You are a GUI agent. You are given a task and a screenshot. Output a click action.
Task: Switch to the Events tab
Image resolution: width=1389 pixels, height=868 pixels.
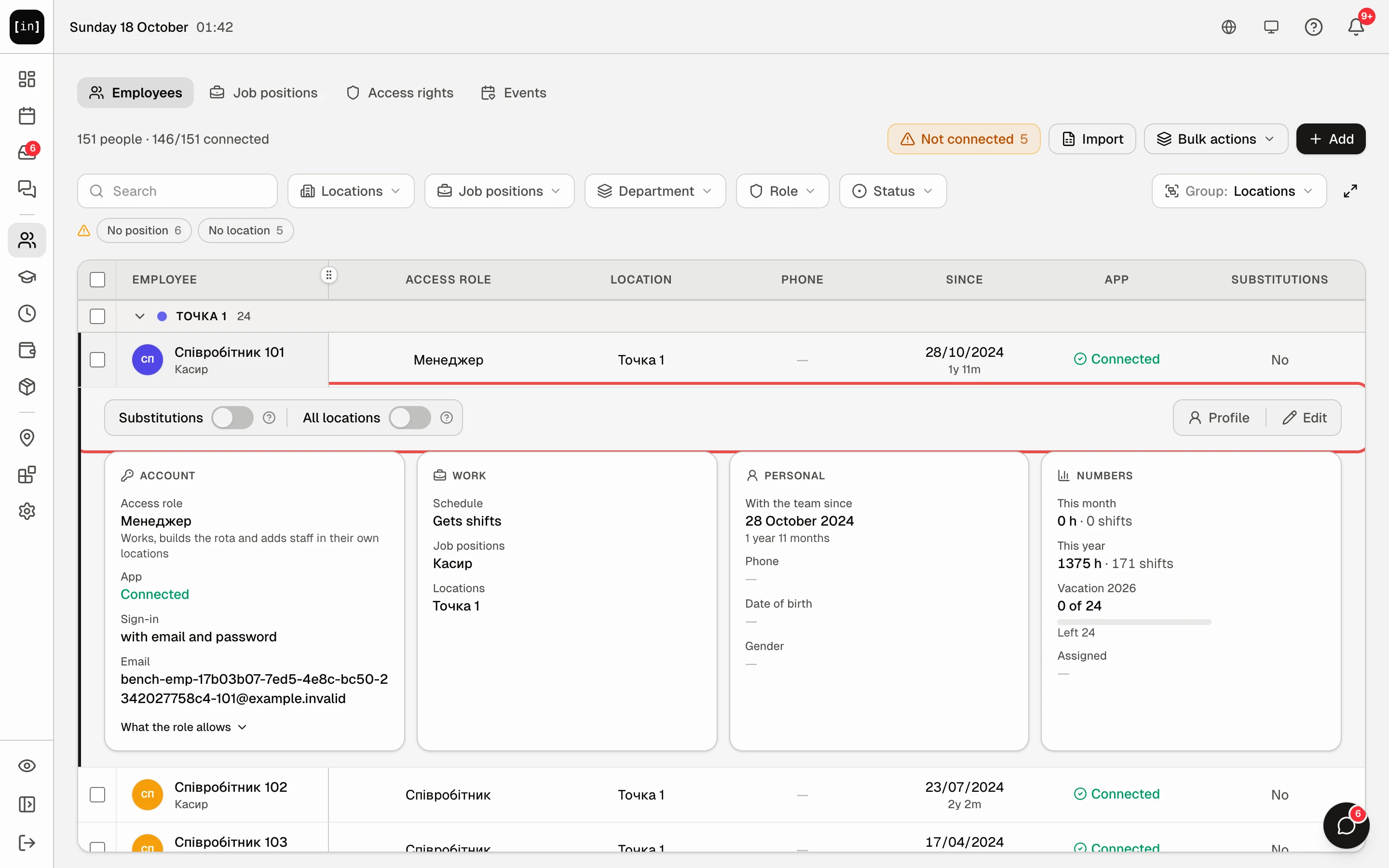click(x=514, y=93)
